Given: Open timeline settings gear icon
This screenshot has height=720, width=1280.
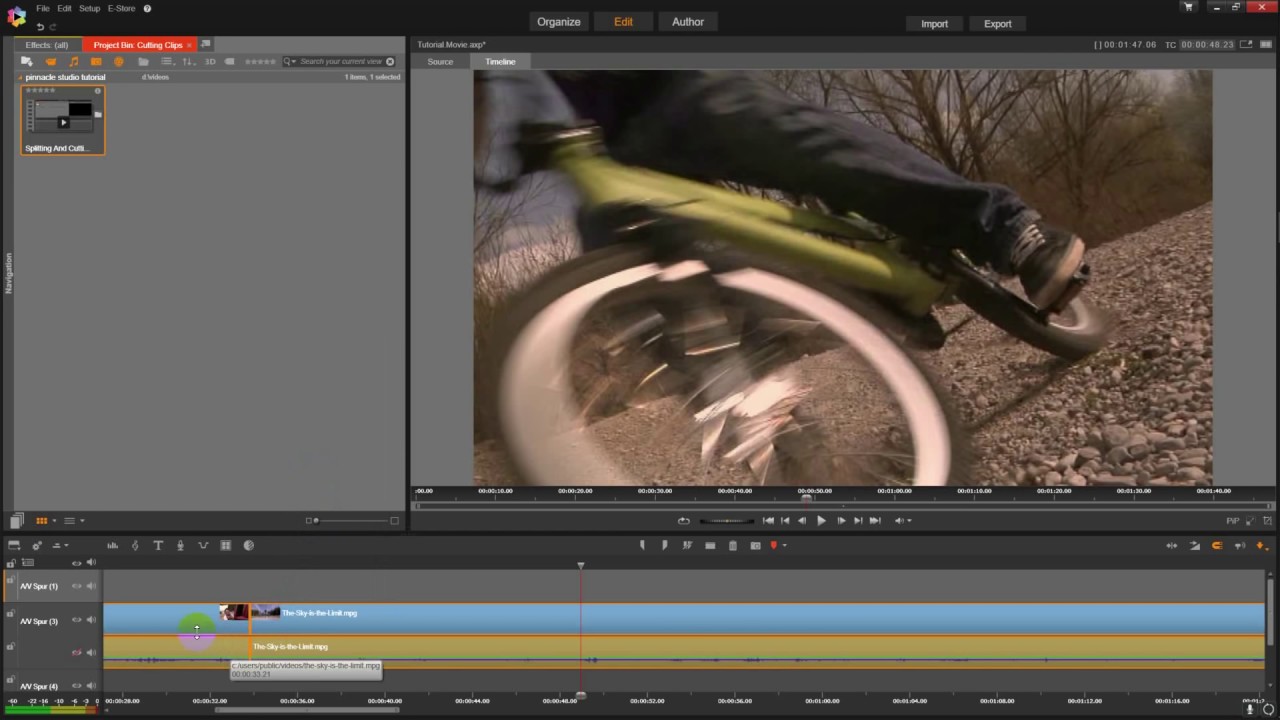Looking at the screenshot, I should pyautogui.click(x=37, y=545).
